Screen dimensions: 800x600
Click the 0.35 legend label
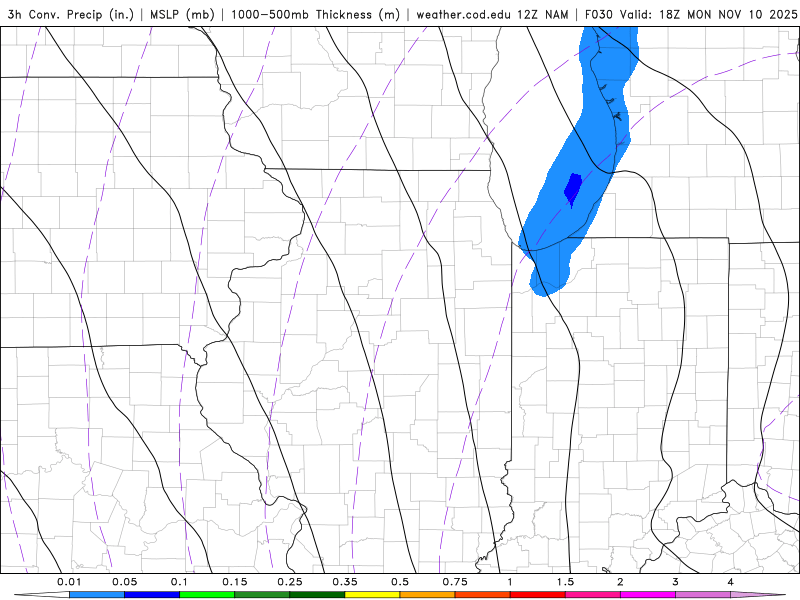click(x=345, y=582)
